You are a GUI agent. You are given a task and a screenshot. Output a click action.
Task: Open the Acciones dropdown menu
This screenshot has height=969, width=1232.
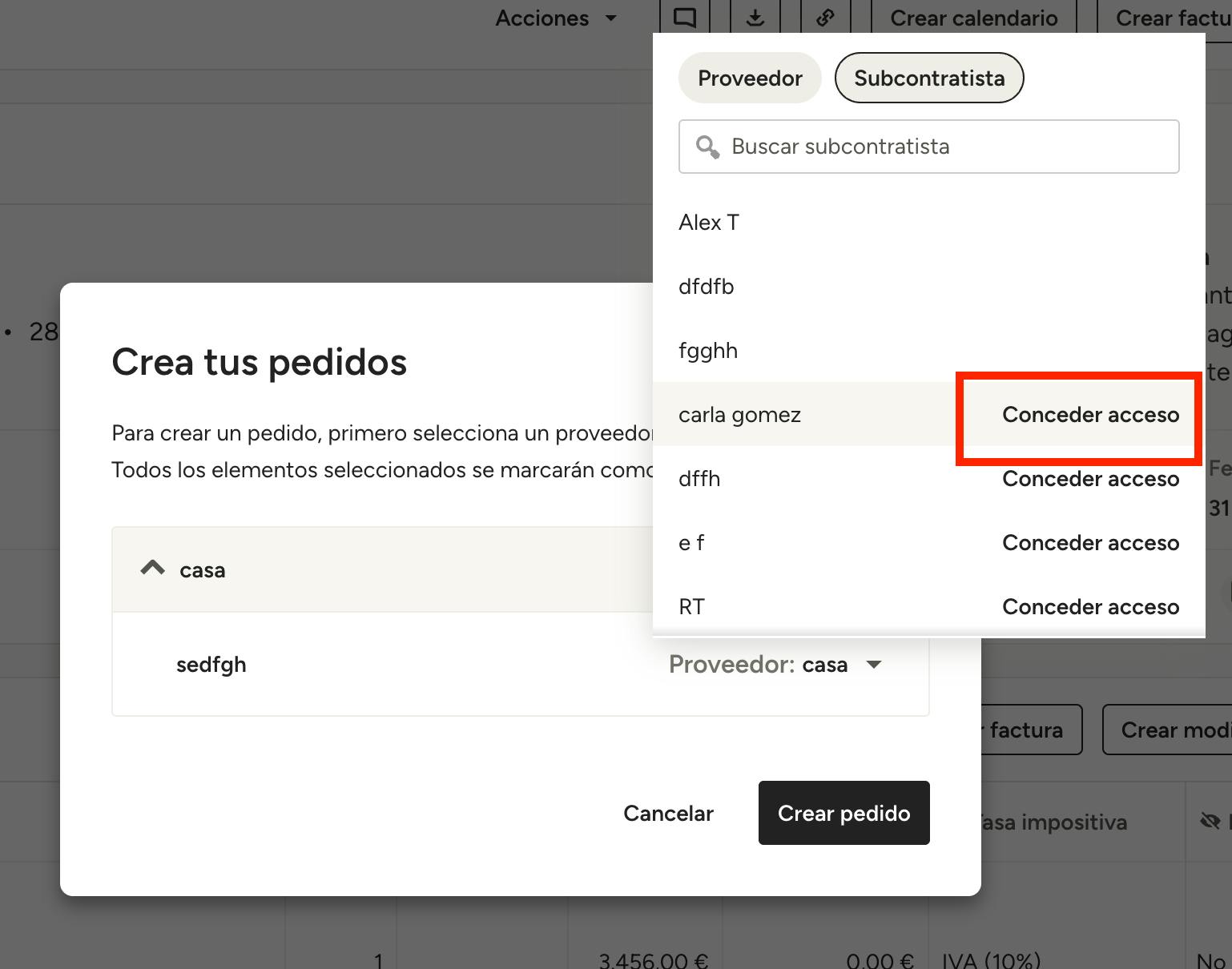(x=556, y=18)
